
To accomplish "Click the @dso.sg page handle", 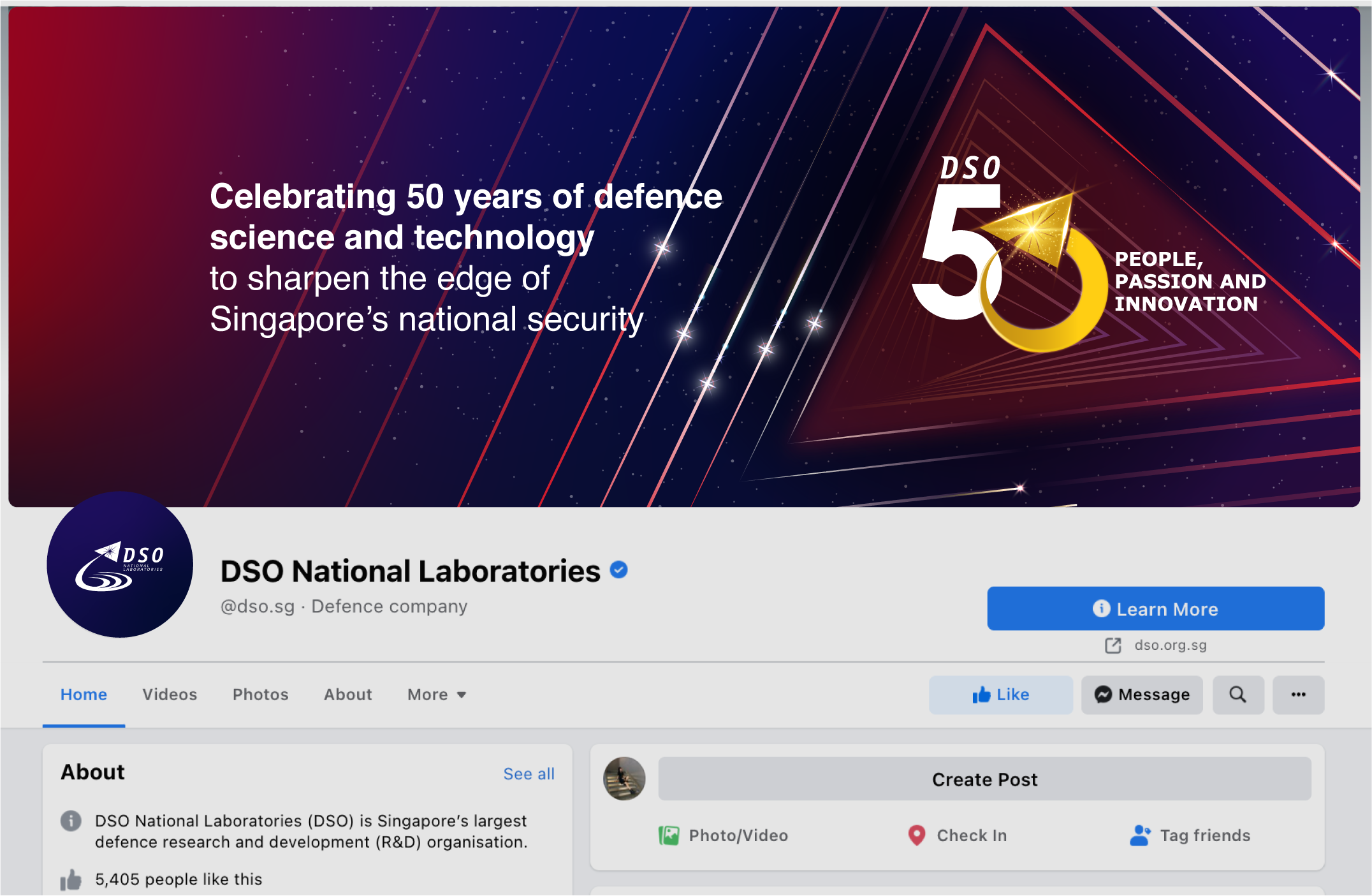I will point(258,606).
